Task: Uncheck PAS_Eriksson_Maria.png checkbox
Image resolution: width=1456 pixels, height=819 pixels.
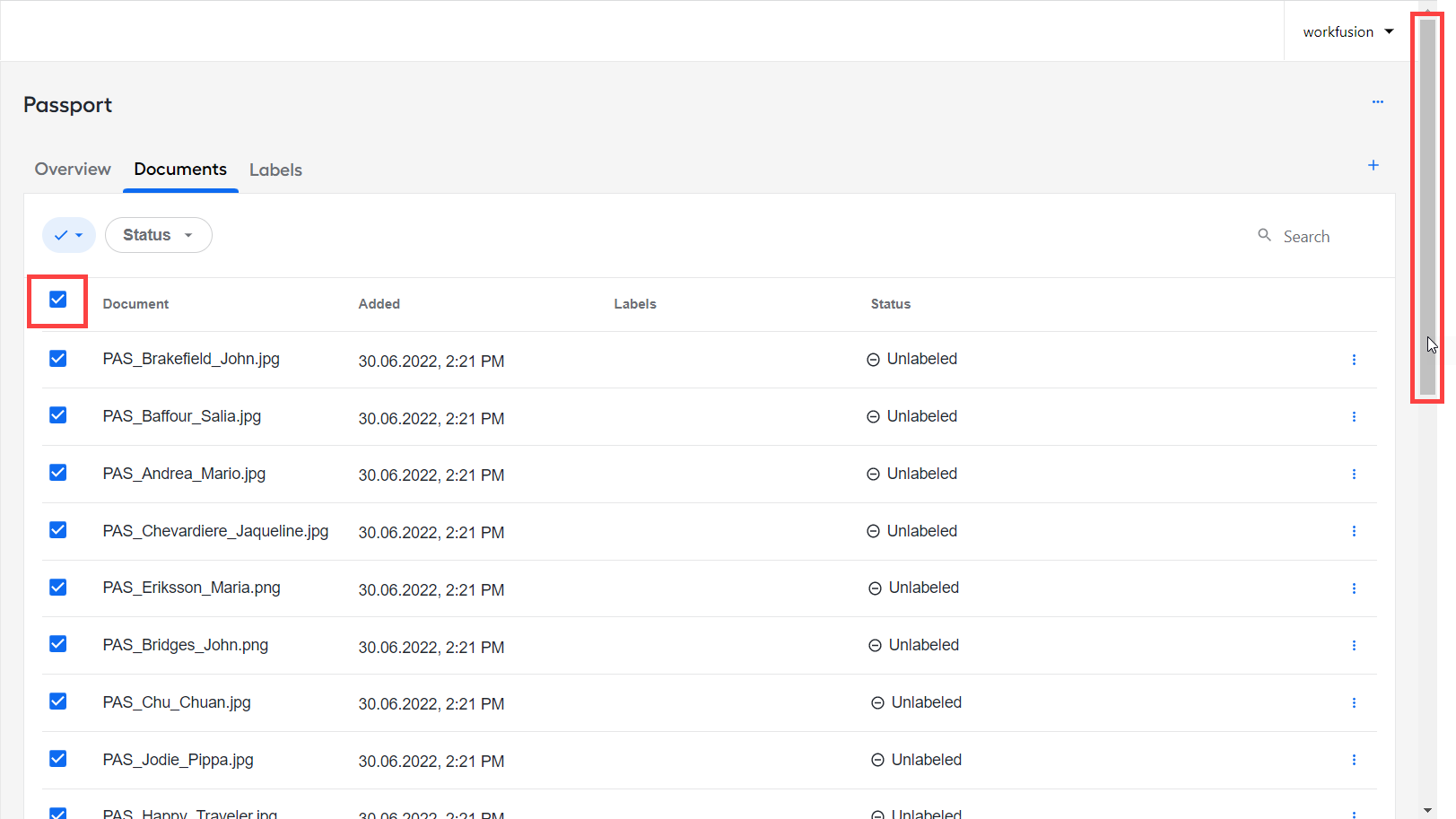Action: coord(57,588)
